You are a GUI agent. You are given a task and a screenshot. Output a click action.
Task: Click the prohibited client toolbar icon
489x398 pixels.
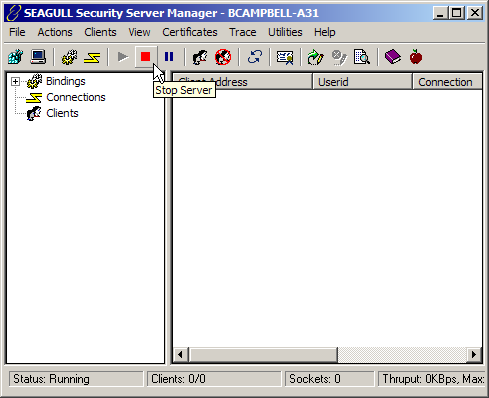(223, 57)
